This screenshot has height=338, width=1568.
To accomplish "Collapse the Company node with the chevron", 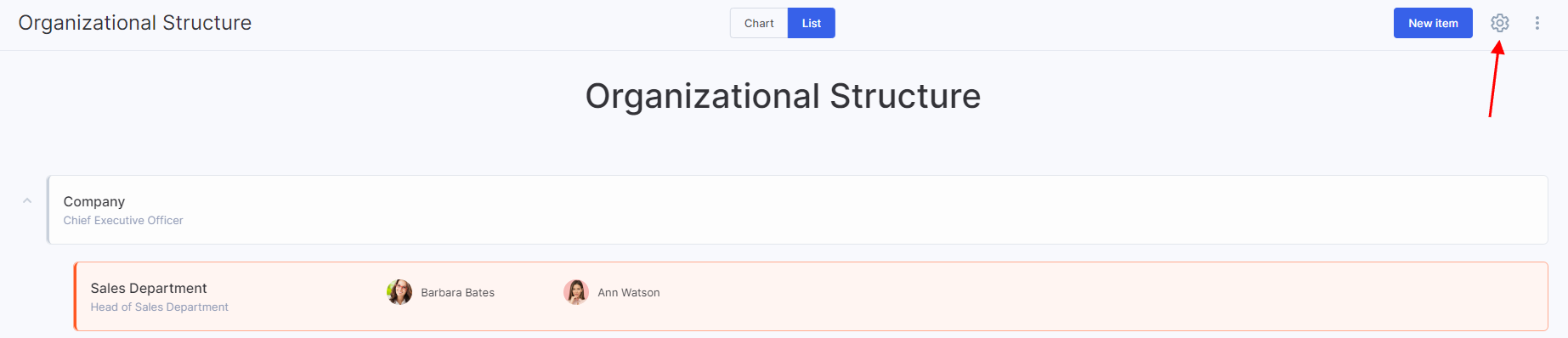I will coord(27,201).
